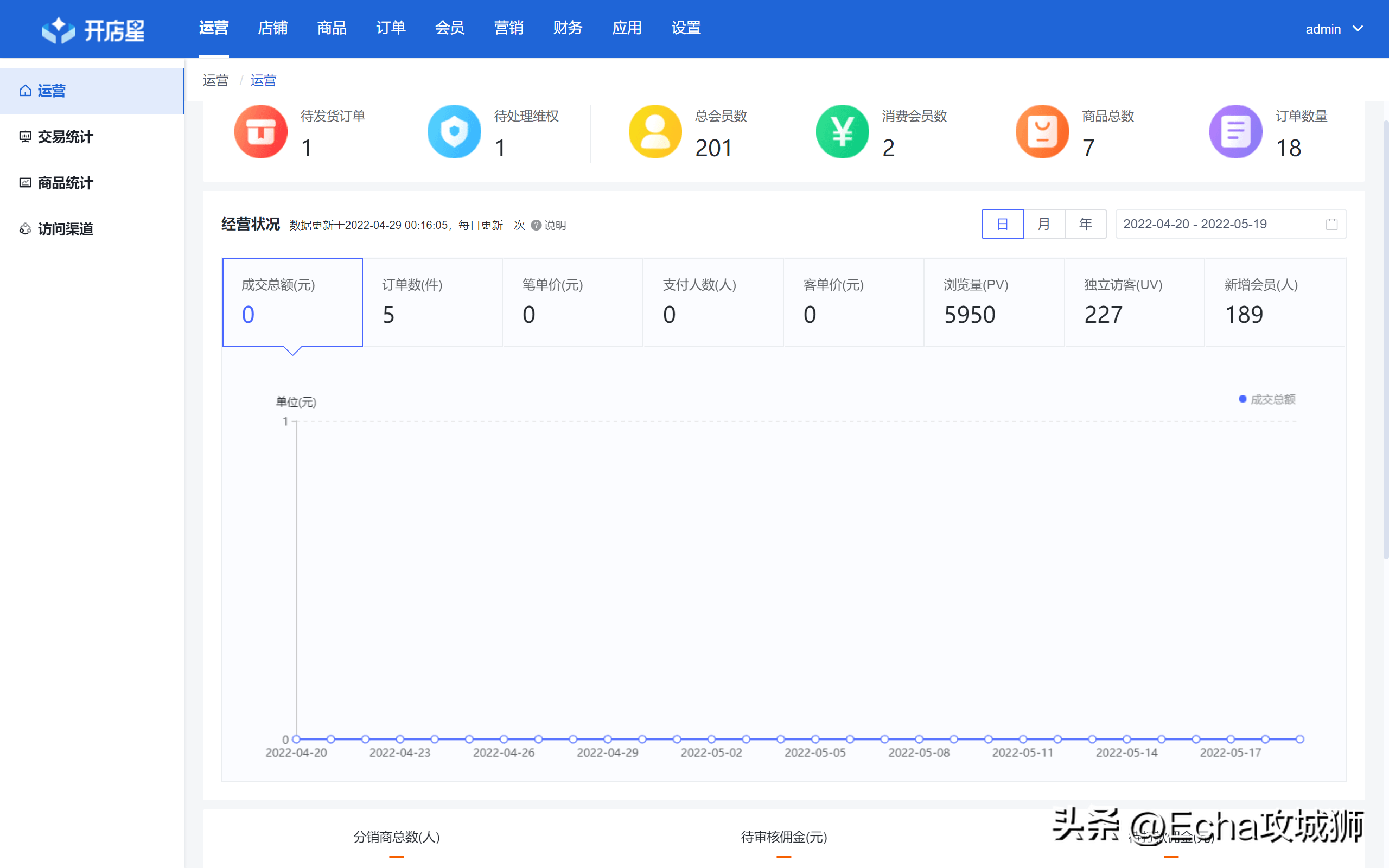Click the 消费会员数 value 2
Image resolution: width=1389 pixels, height=868 pixels.
pyautogui.click(x=889, y=148)
